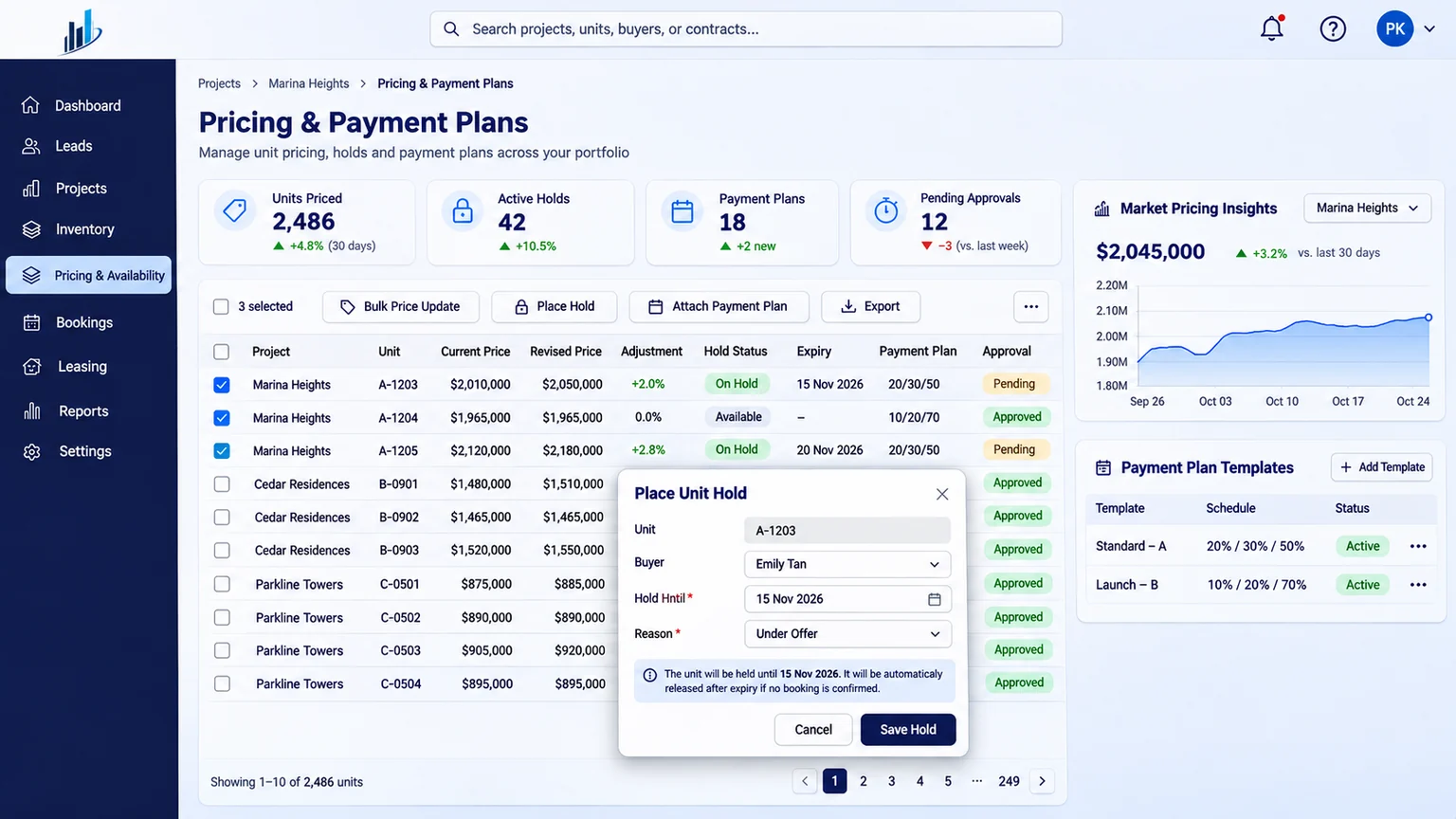Image resolution: width=1456 pixels, height=819 pixels.
Task: Open options for Standard – A template
Action: pyautogui.click(x=1418, y=546)
